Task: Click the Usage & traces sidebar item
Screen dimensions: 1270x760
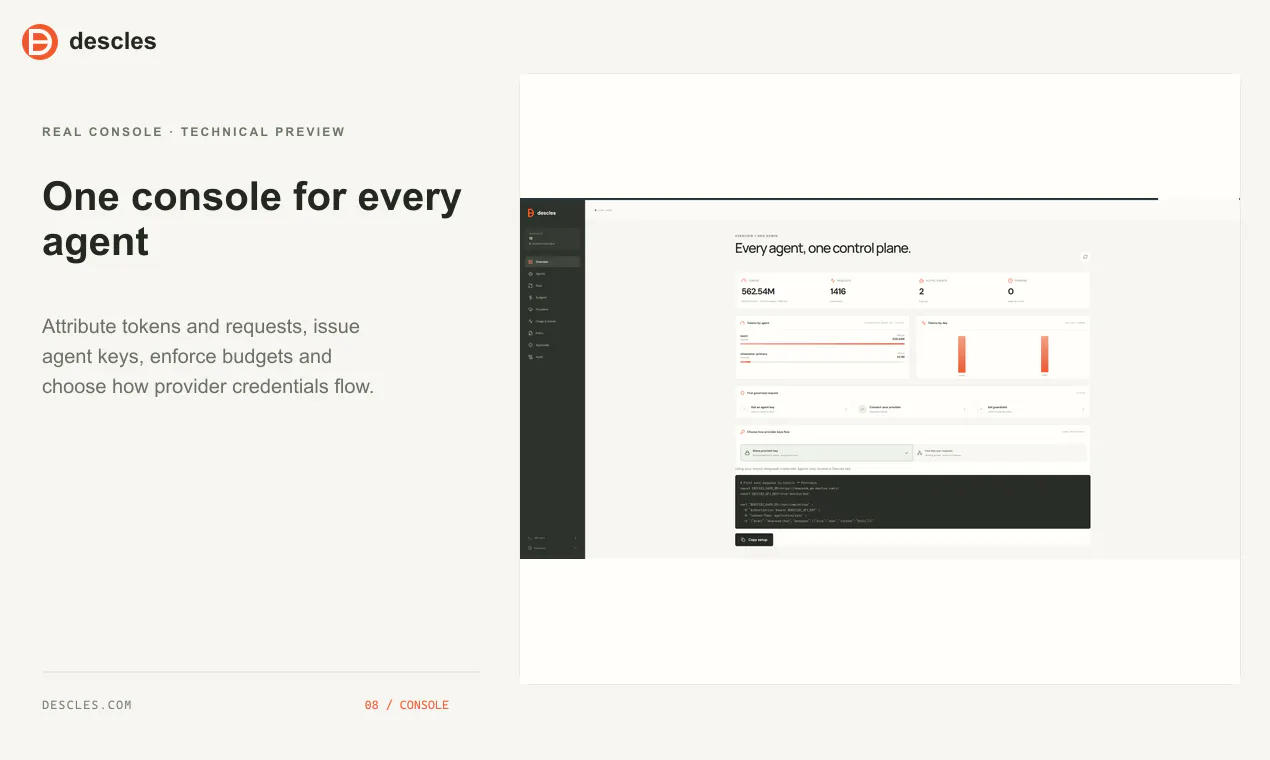Action: click(x=552, y=321)
